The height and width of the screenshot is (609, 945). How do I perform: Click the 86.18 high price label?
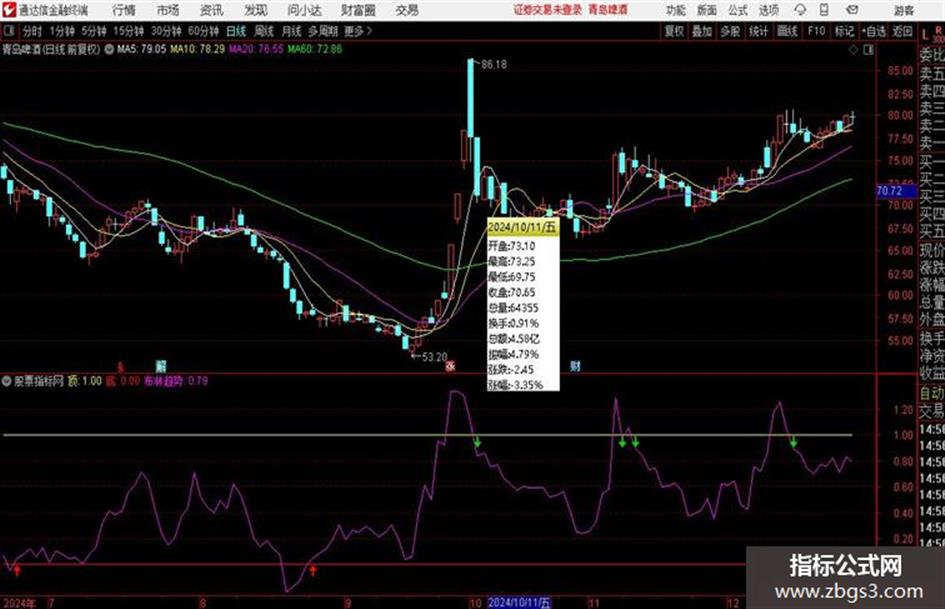point(494,65)
